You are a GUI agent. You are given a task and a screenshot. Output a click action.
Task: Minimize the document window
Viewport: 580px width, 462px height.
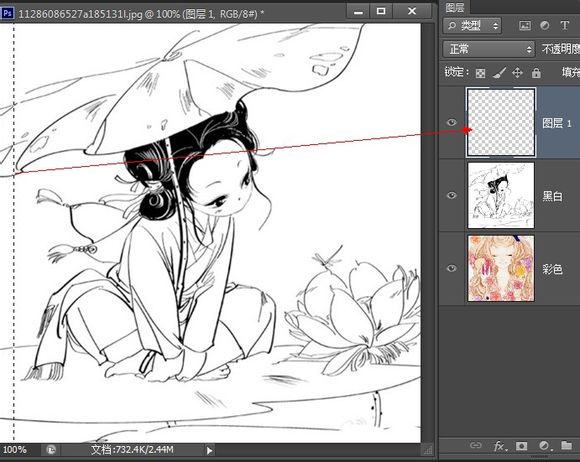point(358,12)
